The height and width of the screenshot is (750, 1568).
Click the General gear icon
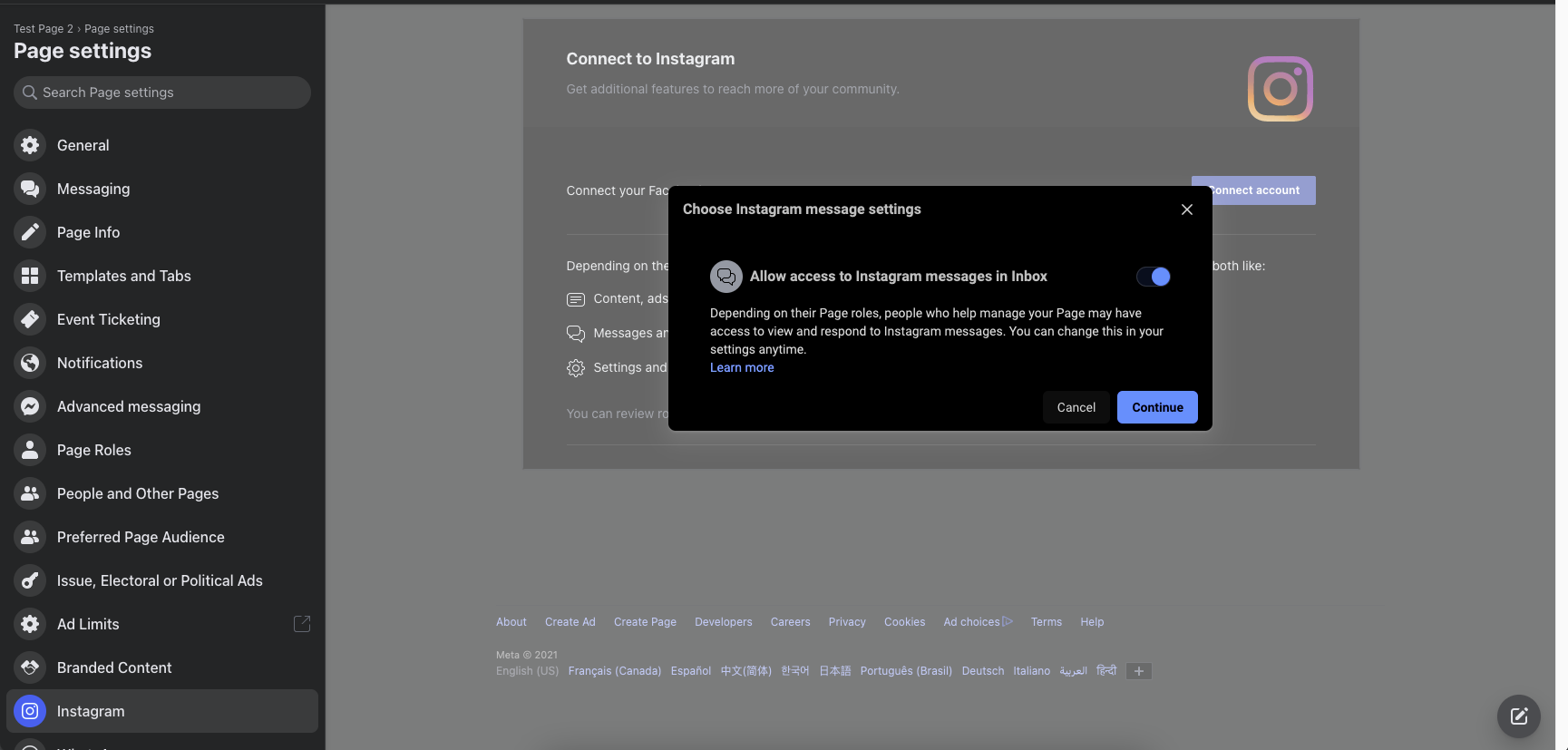click(30, 145)
